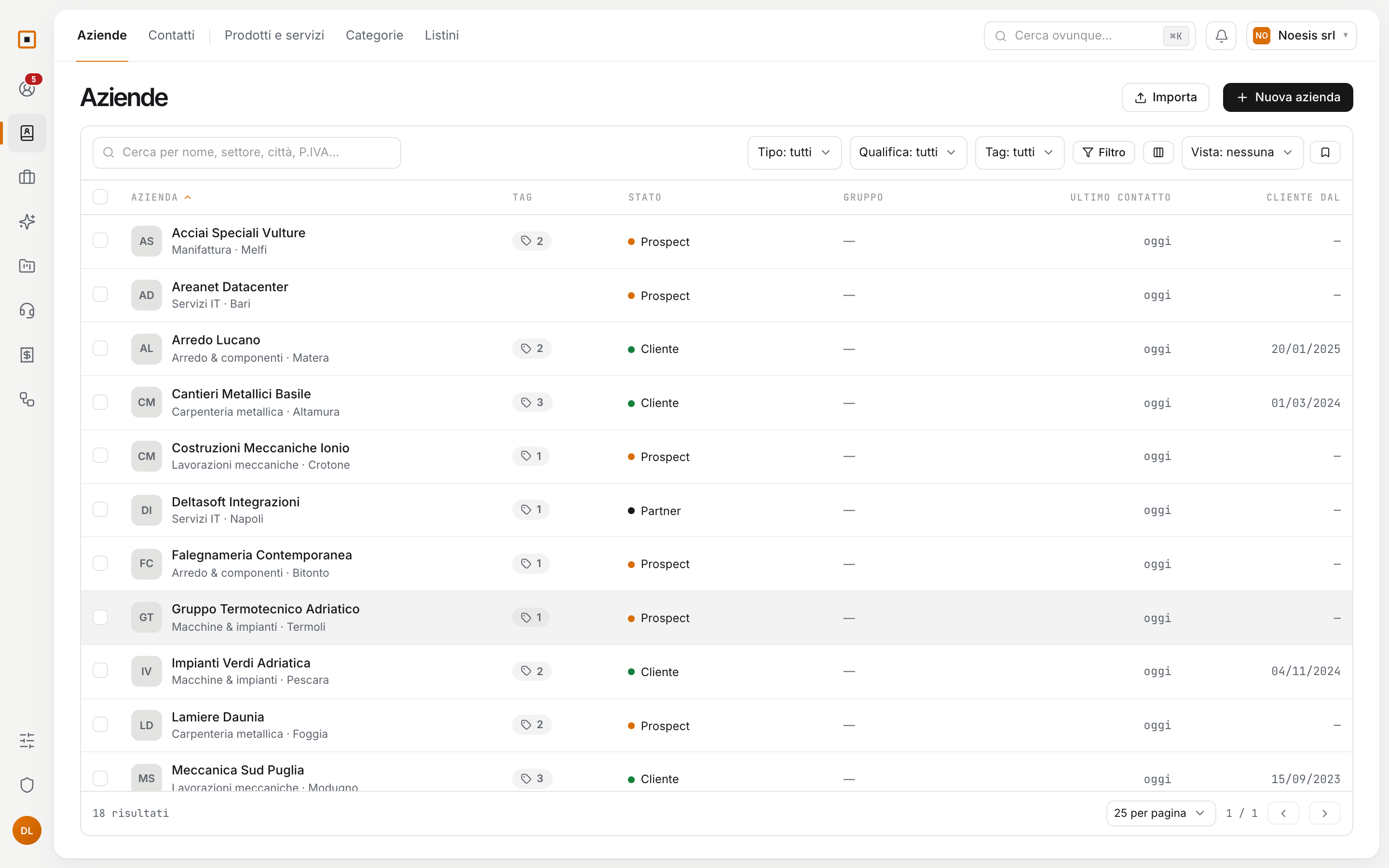1389x868 pixels.
Task: Open the Vista: nessuna dropdown
Action: [x=1242, y=152]
